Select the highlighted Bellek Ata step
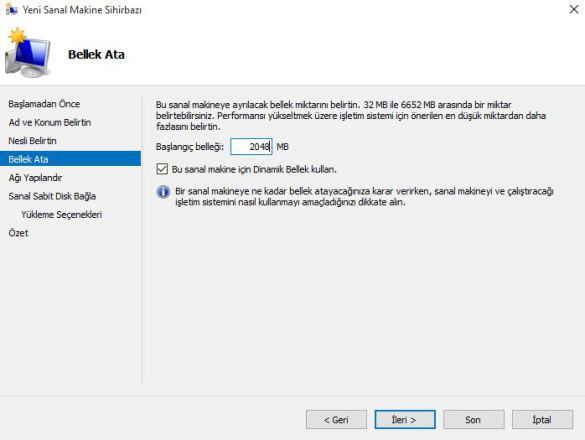Viewport: 585px width, 440px height. (x=71, y=159)
